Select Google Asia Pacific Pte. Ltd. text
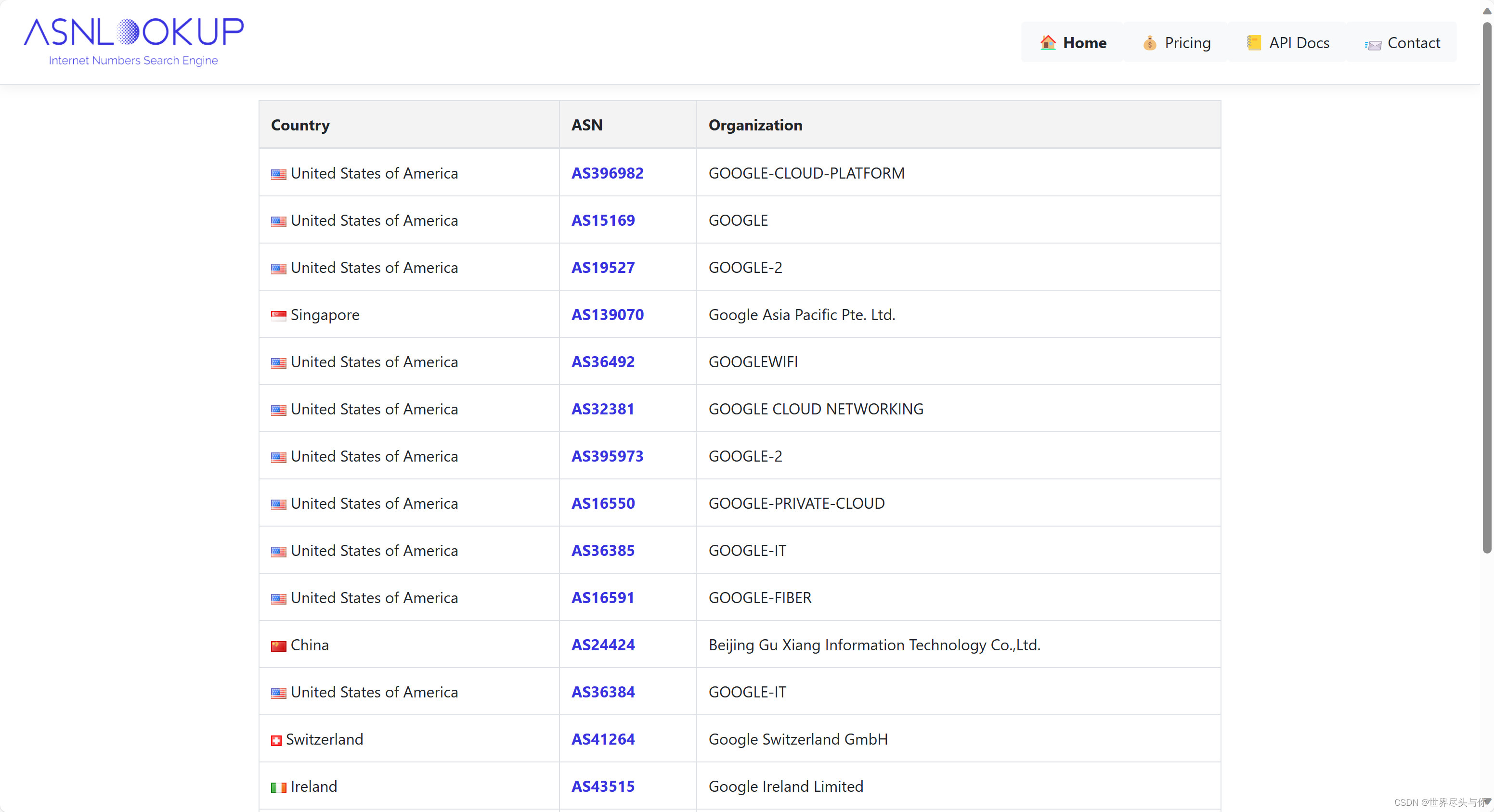This screenshot has width=1494, height=812. [x=802, y=314]
